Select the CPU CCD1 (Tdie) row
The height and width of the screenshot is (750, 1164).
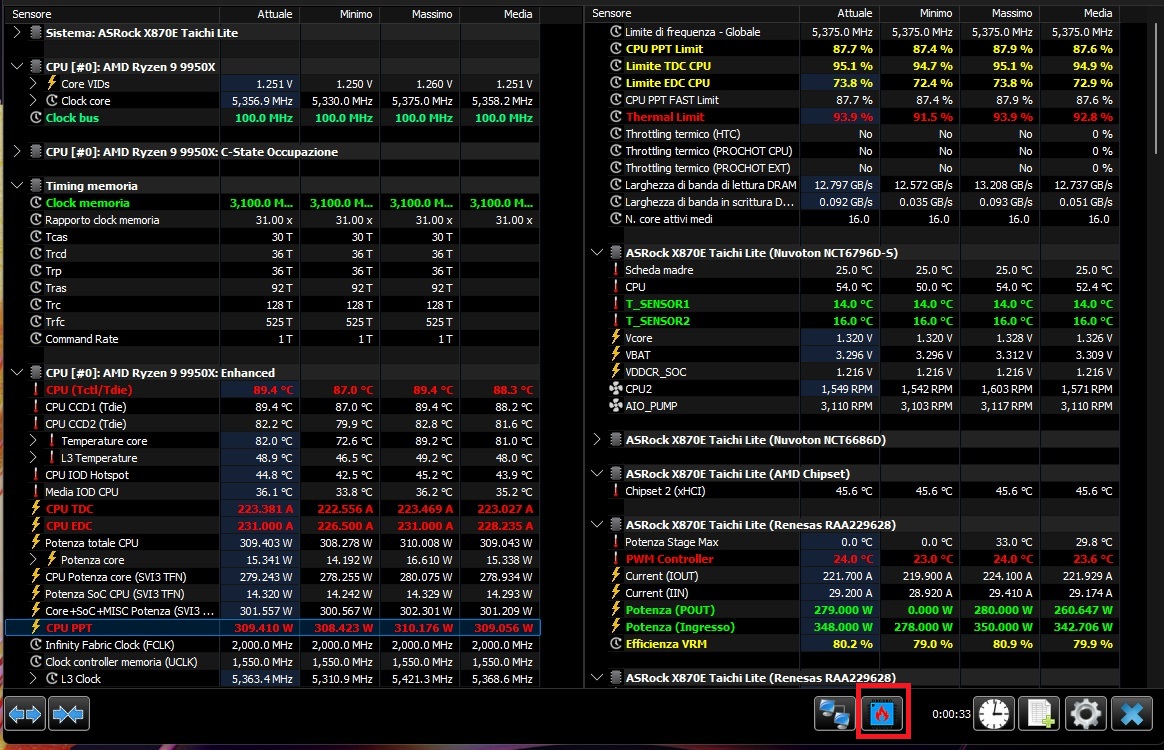pyautogui.click(x=272, y=407)
